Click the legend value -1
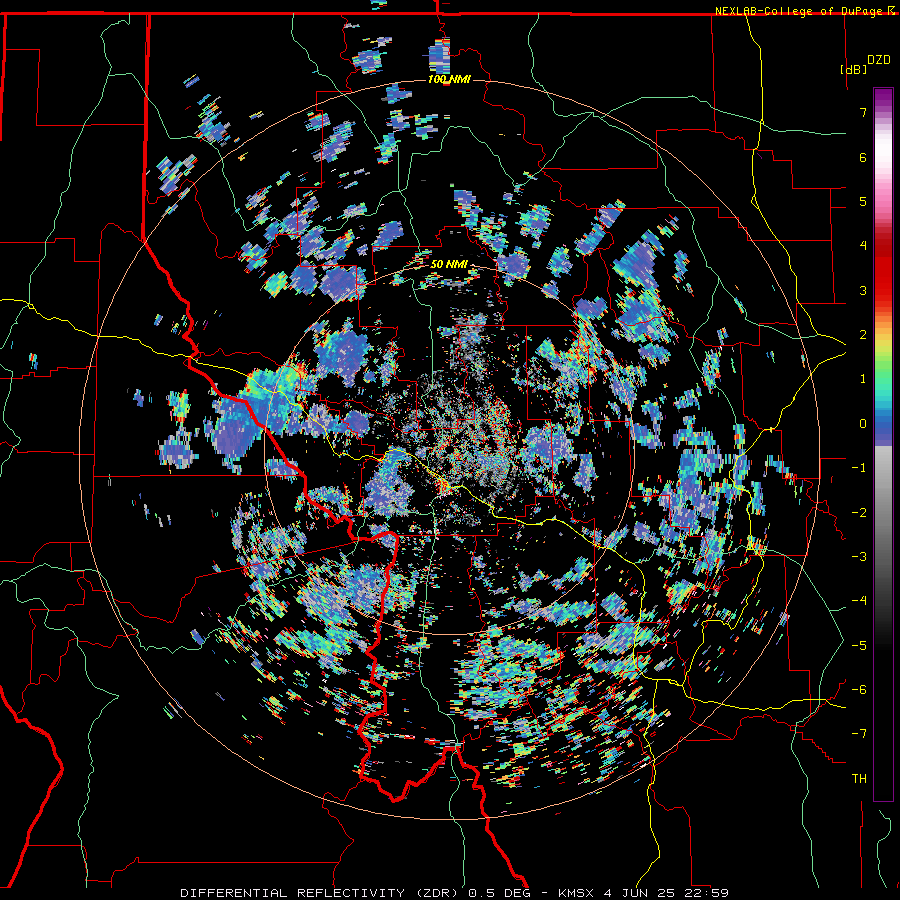This screenshot has height=900, width=900. (859, 468)
